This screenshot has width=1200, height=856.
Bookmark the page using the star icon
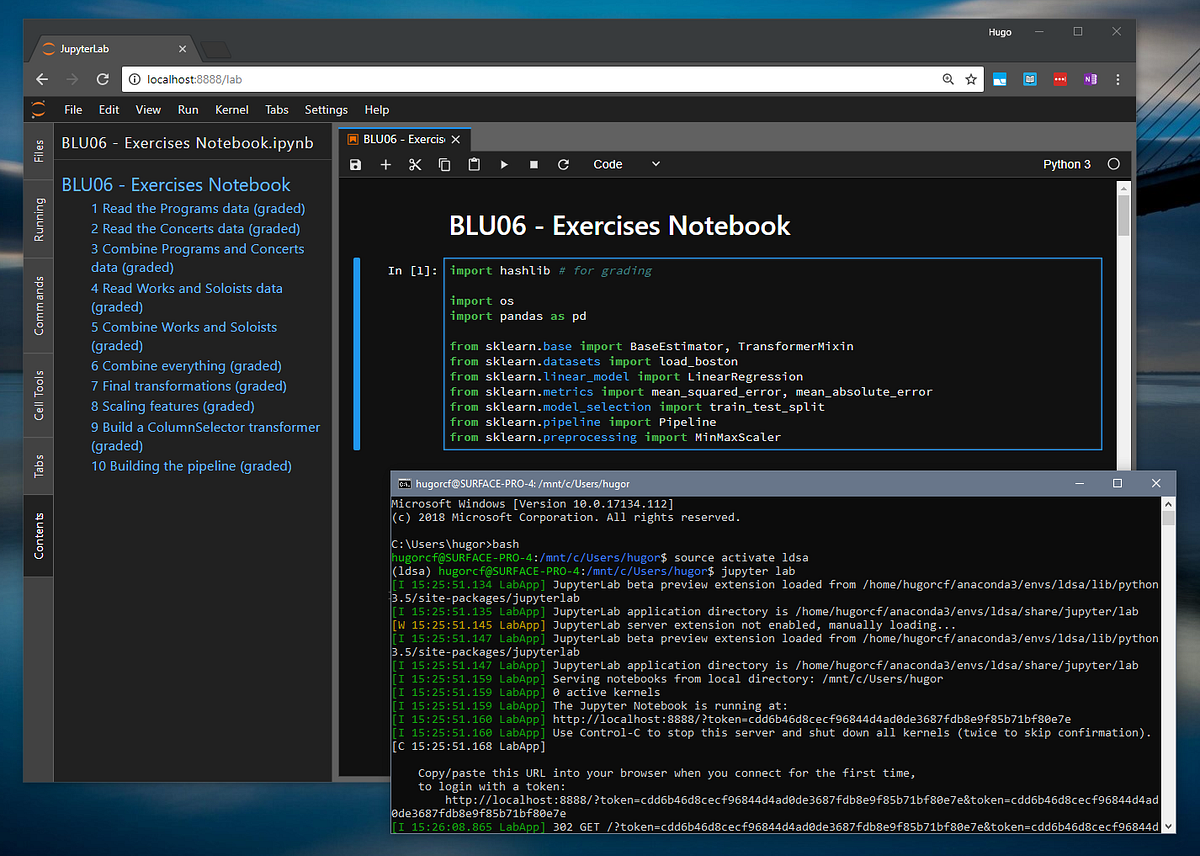coord(971,79)
